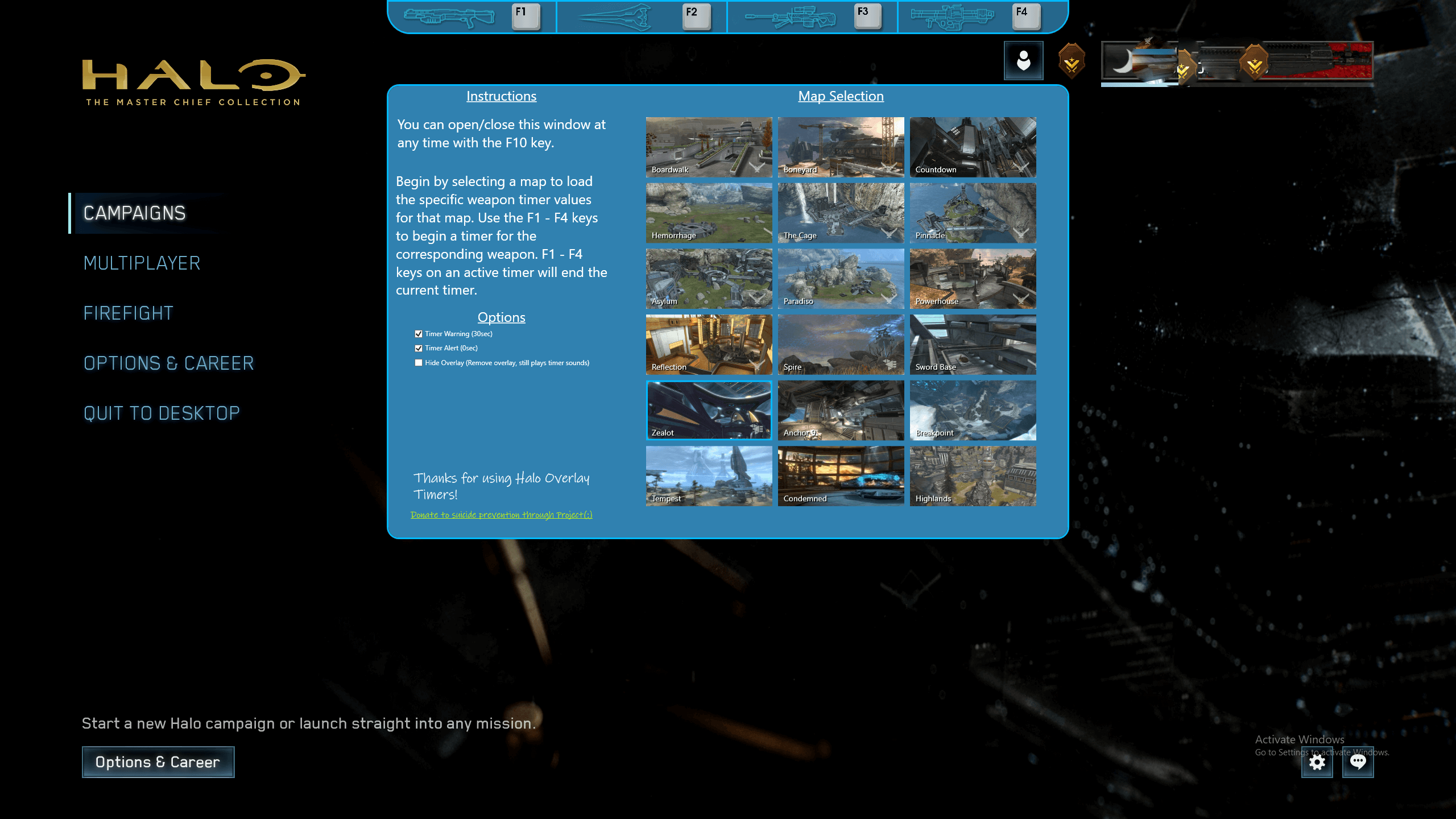This screenshot has height=819, width=1456.
Task: Open the chat bubble icon
Action: [x=1358, y=762]
